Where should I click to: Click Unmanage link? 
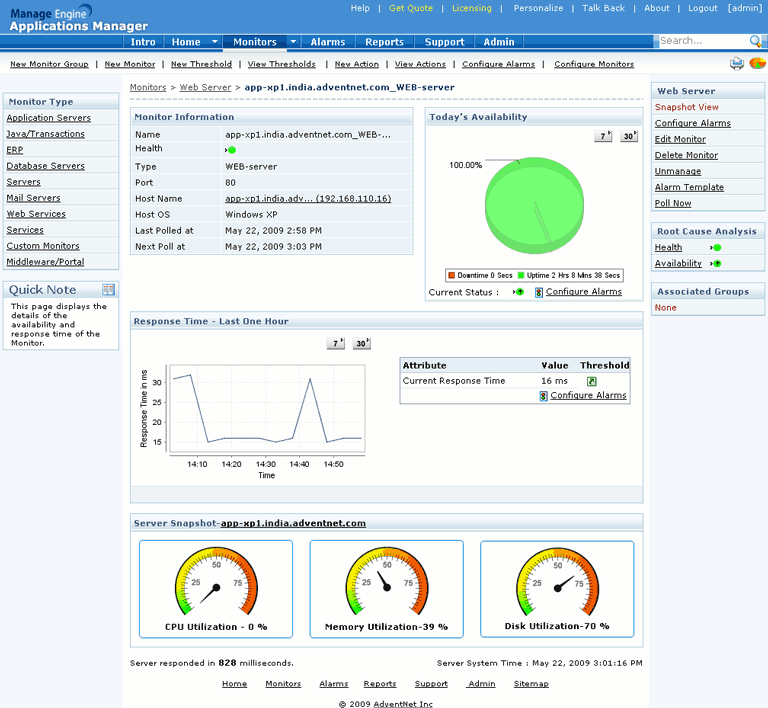click(x=678, y=171)
